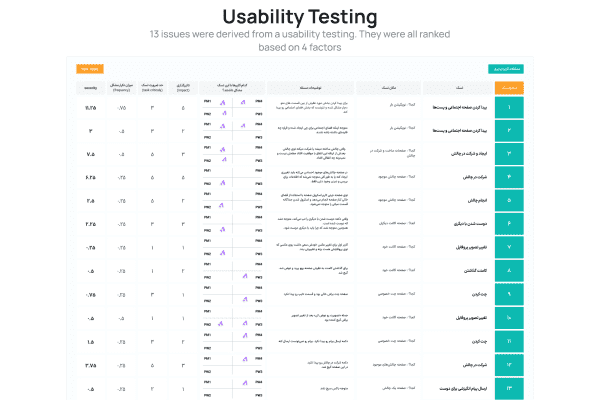The width and height of the screenshot is (600, 400).
Task: Click the teal number cell for issue 1
Action: [509, 108]
